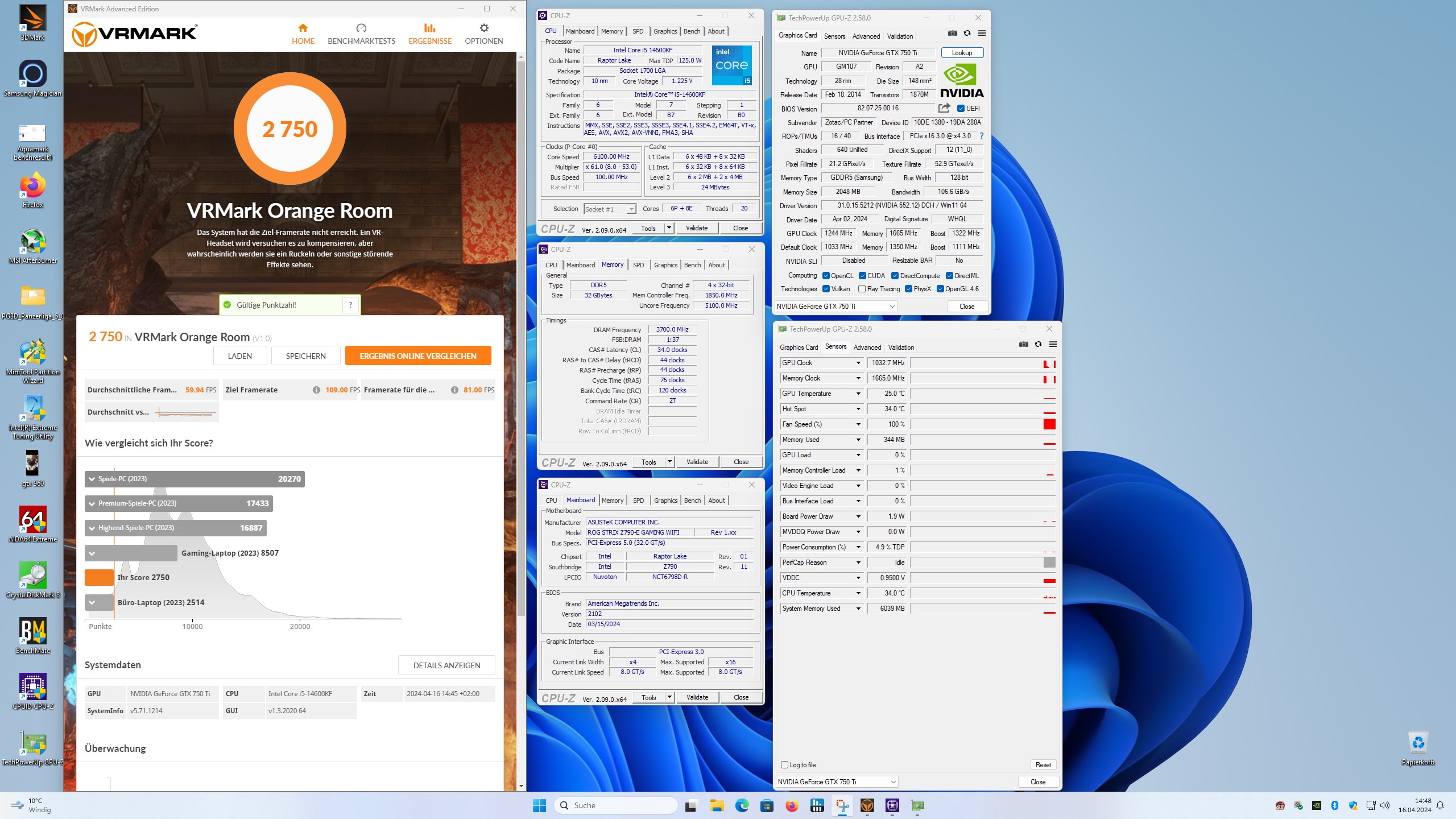
Task: Toggle the DirectML checkbox in GPU-Z
Action: 949,276
